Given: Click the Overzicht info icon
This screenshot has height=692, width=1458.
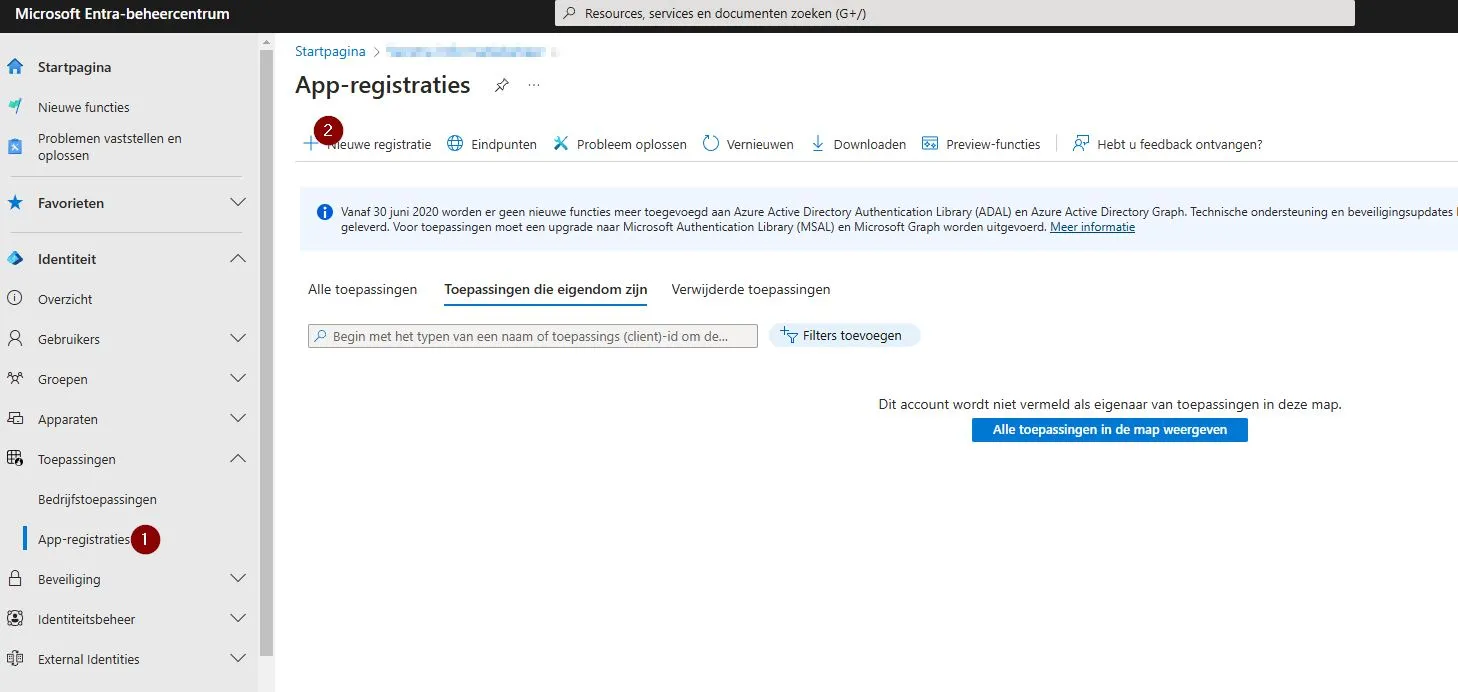Looking at the screenshot, I should pyautogui.click(x=15, y=299).
